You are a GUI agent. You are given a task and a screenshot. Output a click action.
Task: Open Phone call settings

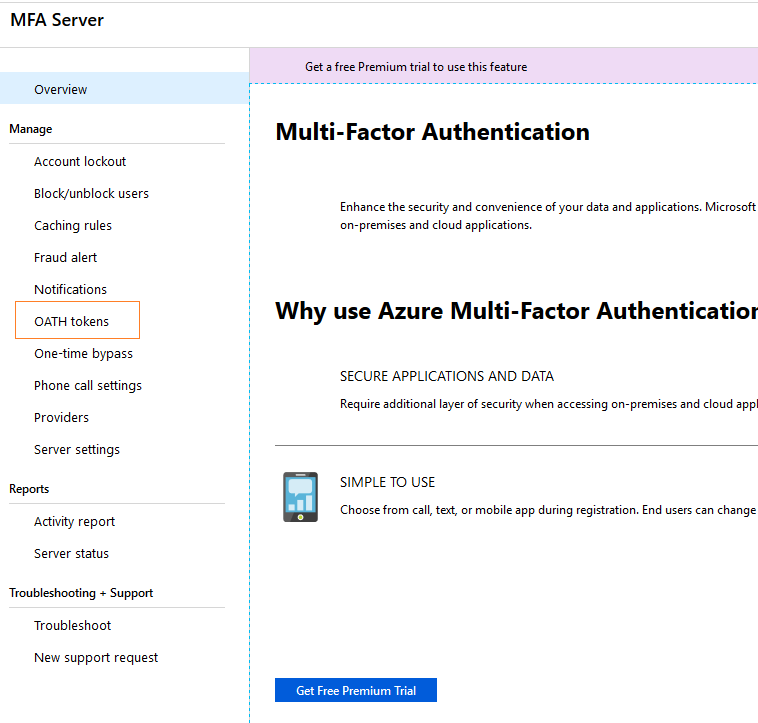(88, 386)
